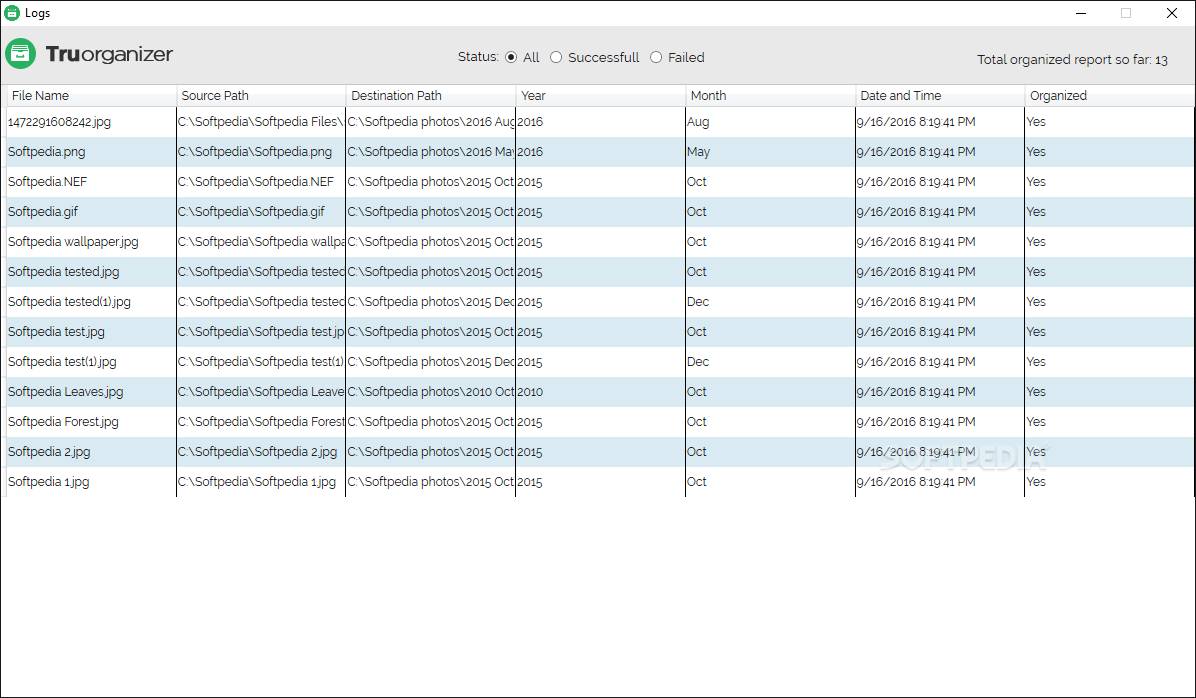Sort by File Name column header
The height and width of the screenshot is (698, 1196).
92,95
